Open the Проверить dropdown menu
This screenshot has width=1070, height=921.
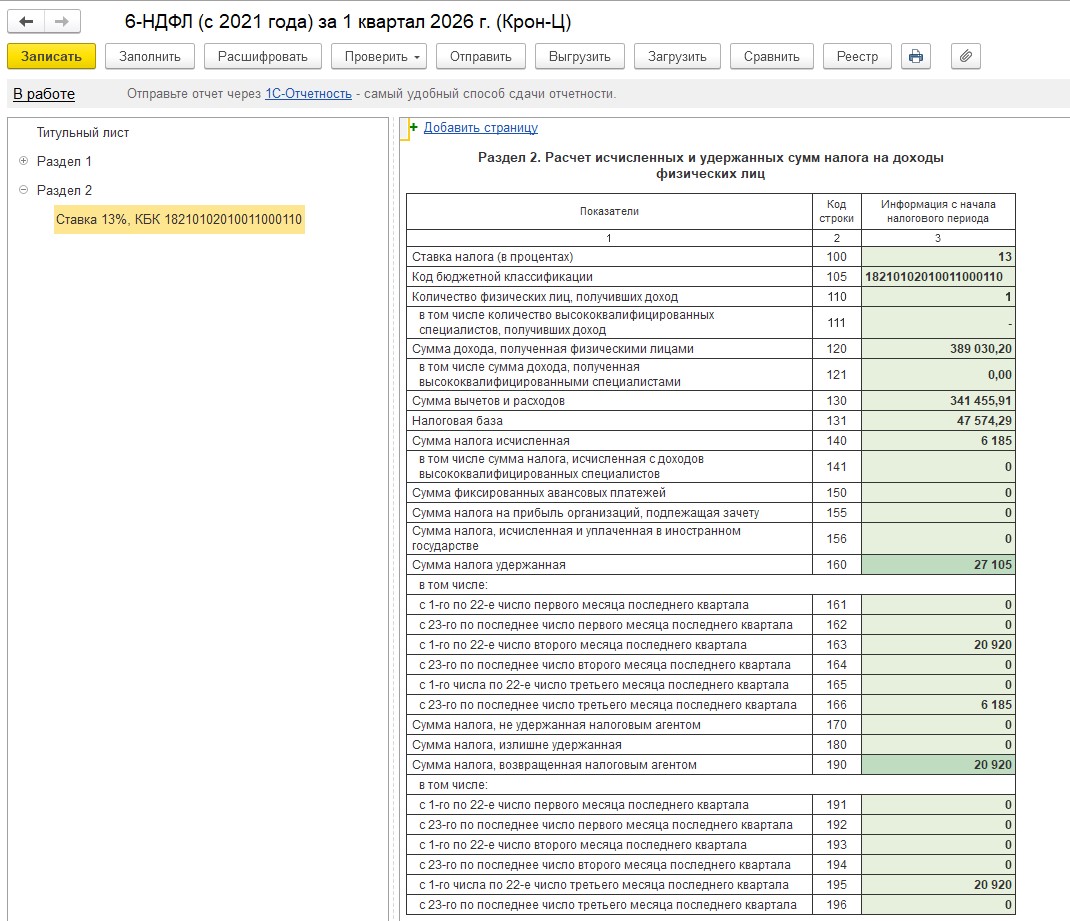click(x=379, y=56)
